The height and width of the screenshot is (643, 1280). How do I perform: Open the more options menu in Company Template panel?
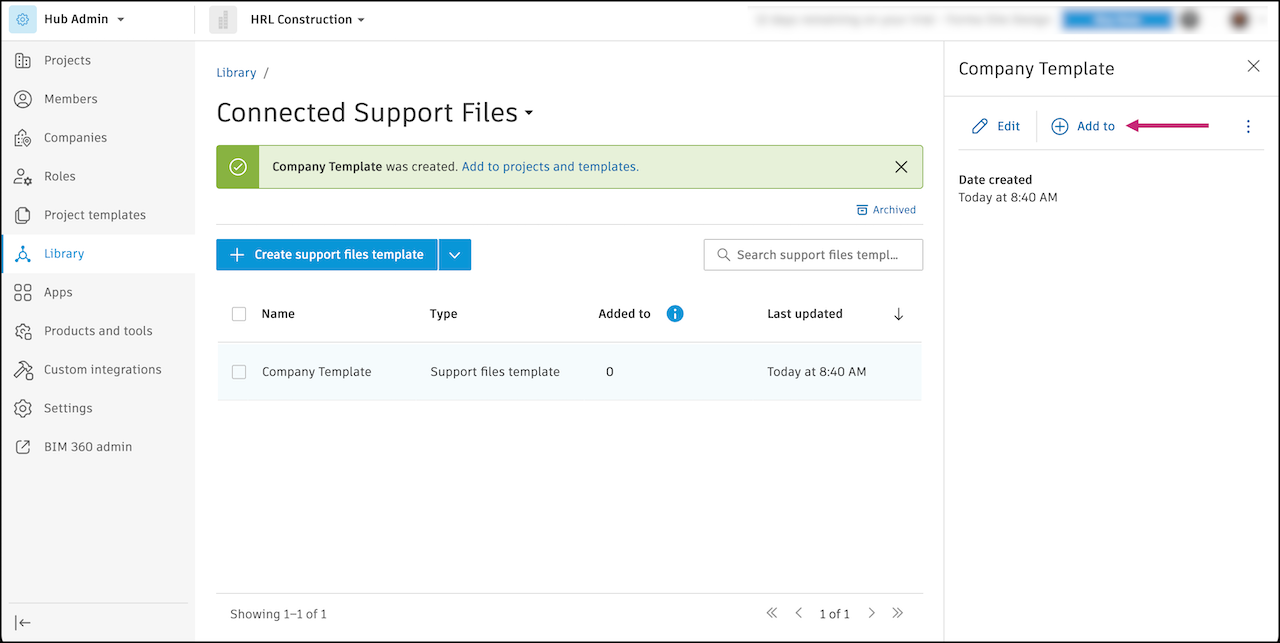1247,126
